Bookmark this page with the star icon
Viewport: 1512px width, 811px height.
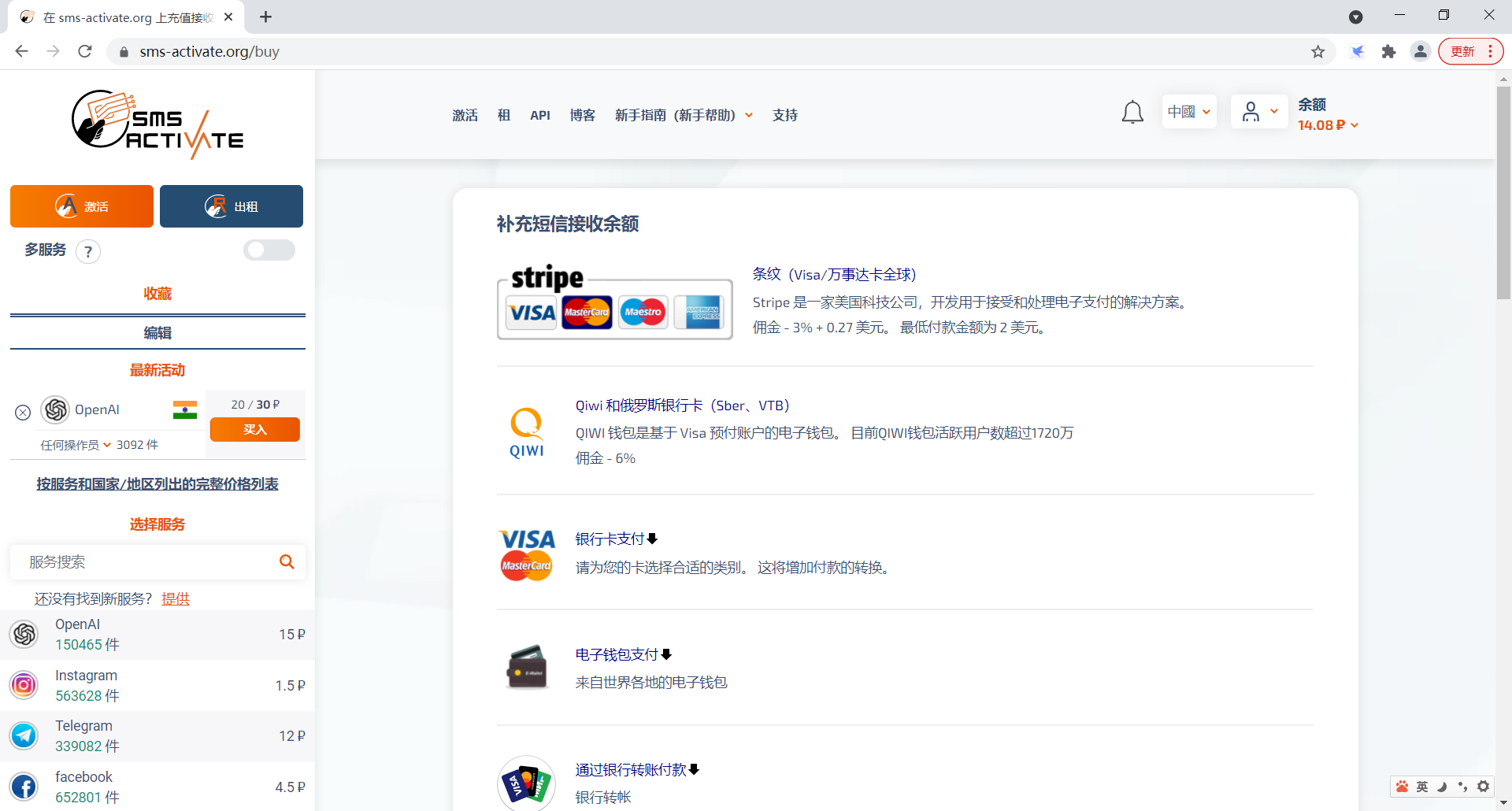[x=1318, y=52]
